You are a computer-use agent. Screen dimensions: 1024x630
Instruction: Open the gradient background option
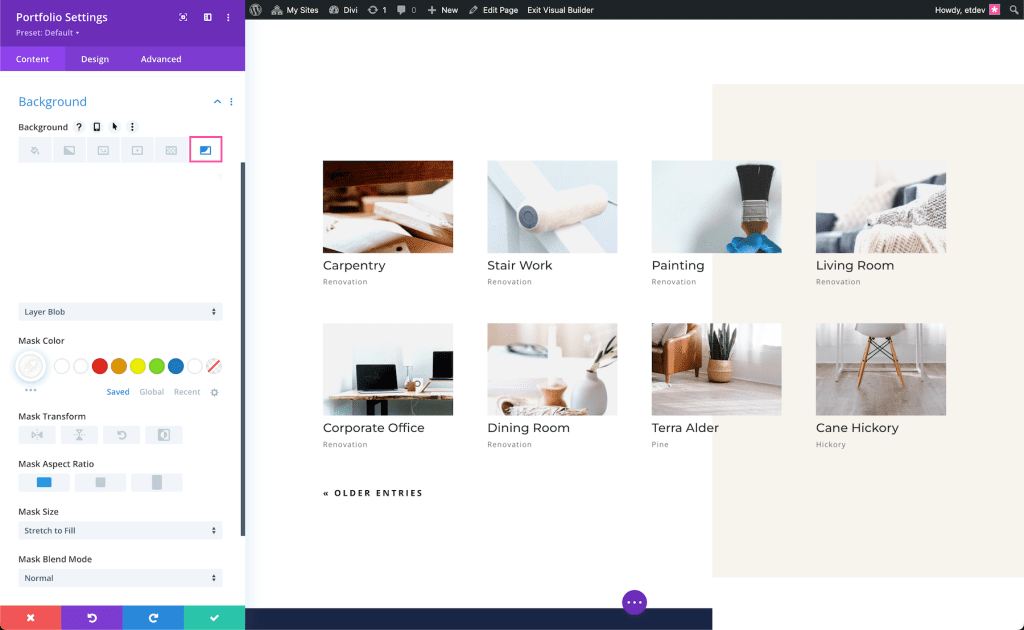click(x=68, y=150)
